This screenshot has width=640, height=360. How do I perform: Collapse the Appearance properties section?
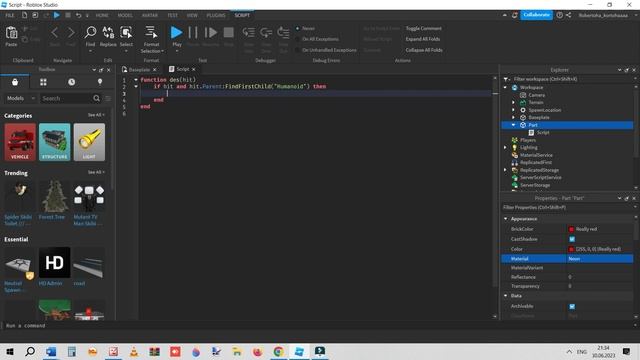(506, 219)
